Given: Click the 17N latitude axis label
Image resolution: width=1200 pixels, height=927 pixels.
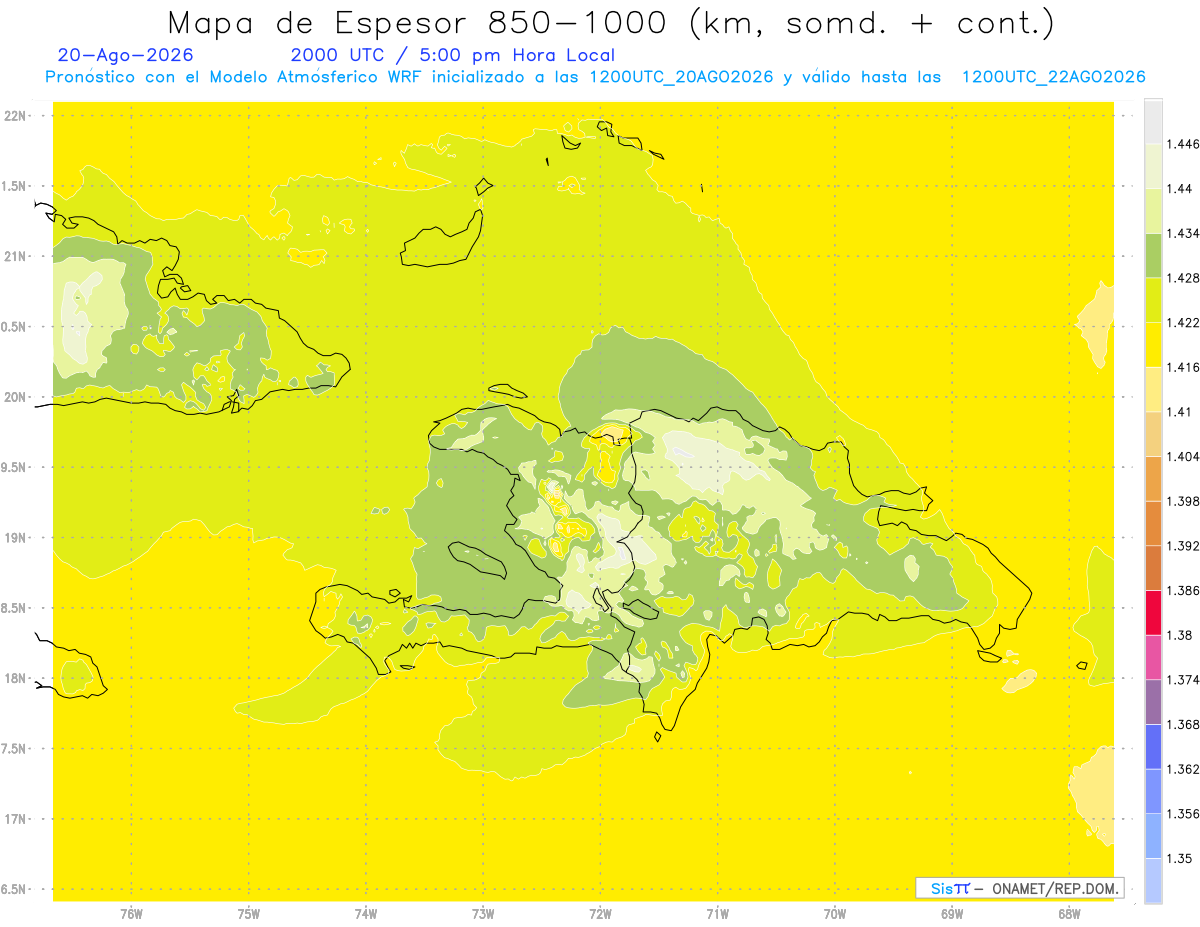Looking at the screenshot, I should pos(15,819).
